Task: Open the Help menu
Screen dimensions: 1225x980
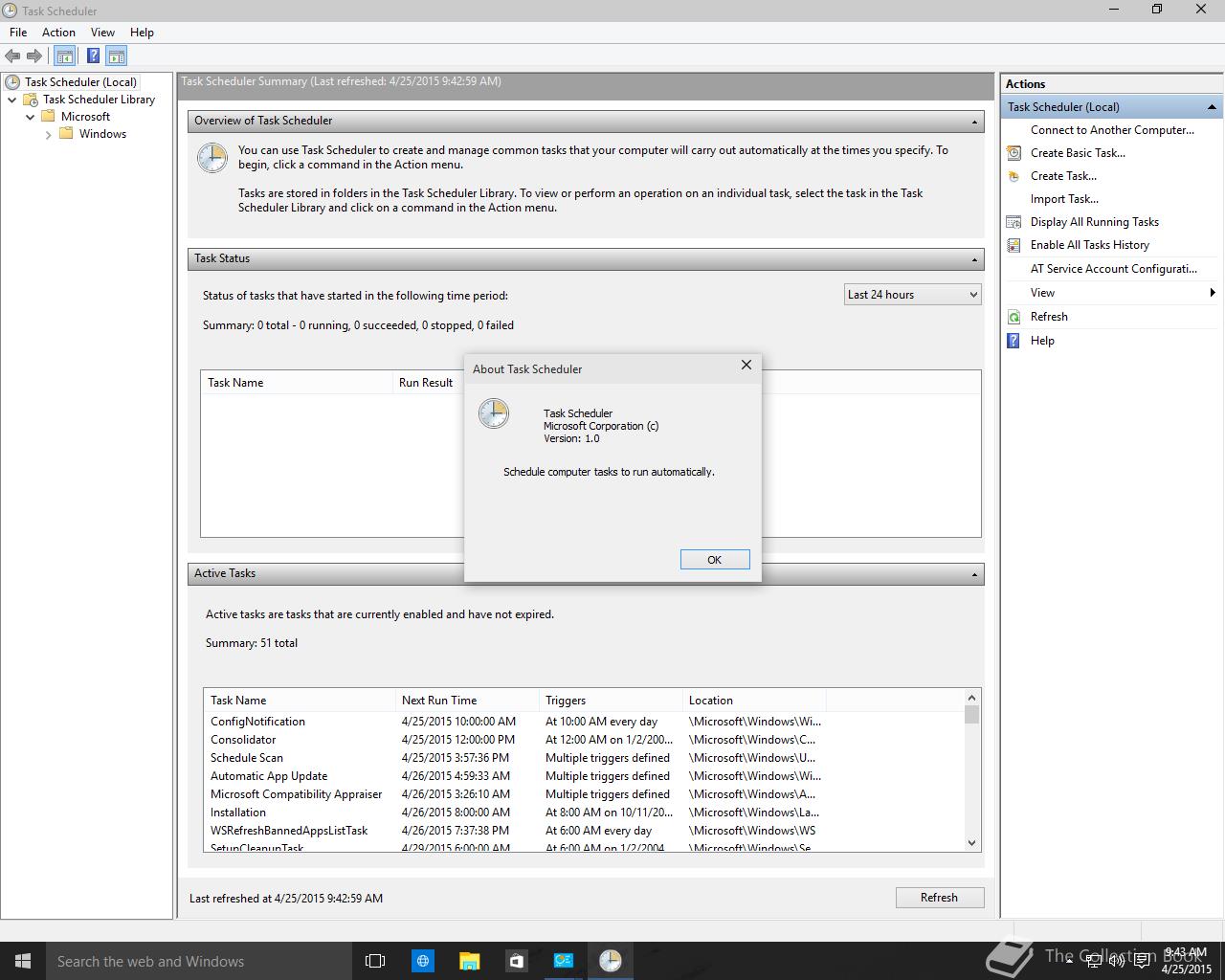Action: click(x=142, y=33)
